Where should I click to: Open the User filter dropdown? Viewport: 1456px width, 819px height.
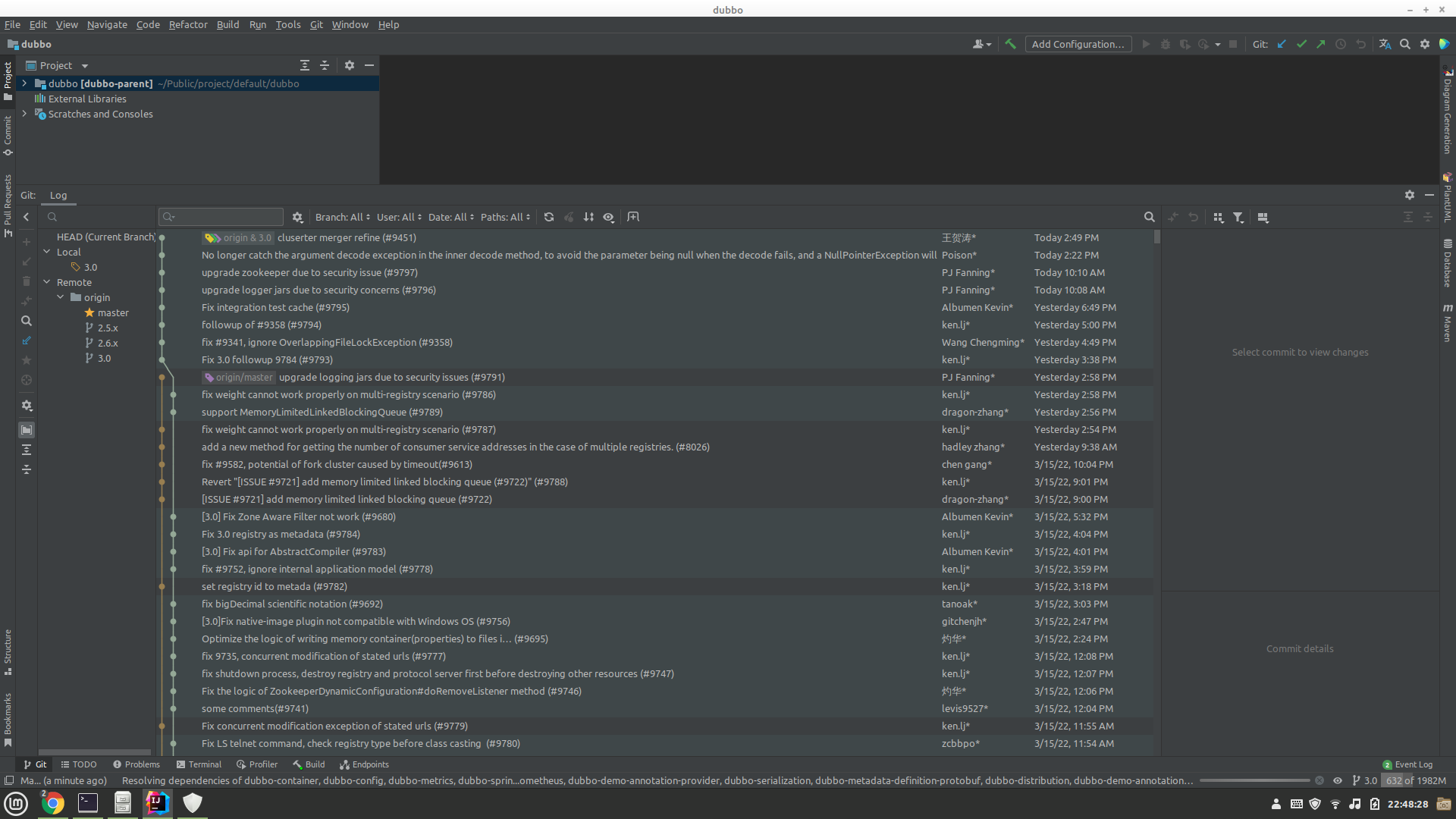point(399,217)
